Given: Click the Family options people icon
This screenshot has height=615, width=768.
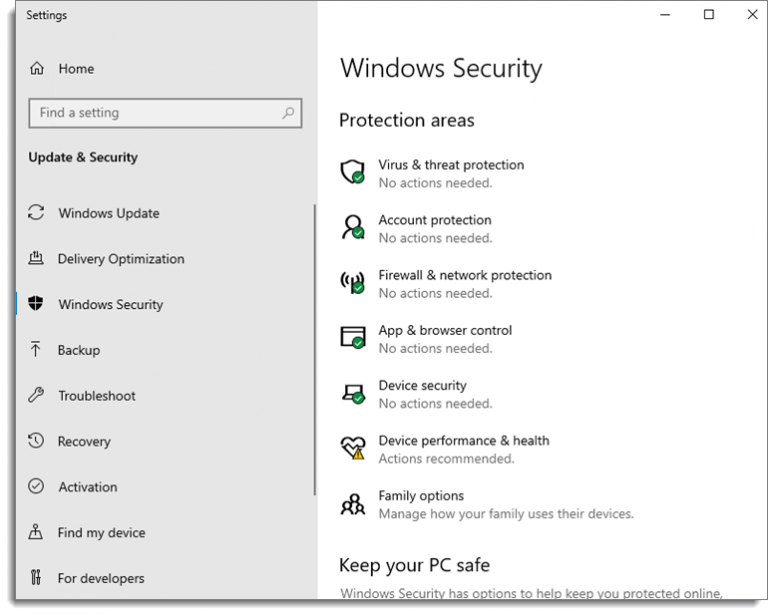Looking at the screenshot, I should [x=353, y=504].
